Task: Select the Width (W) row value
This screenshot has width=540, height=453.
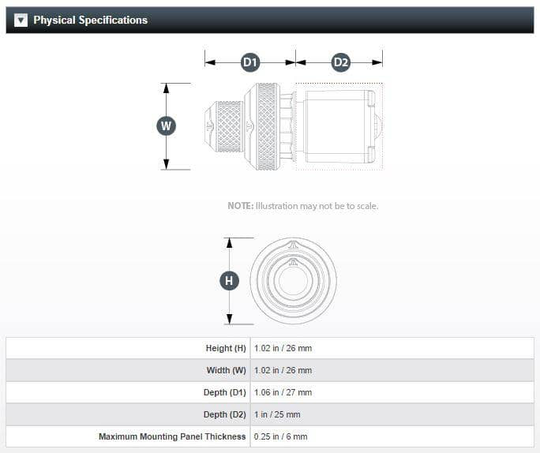Action: [x=283, y=370]
